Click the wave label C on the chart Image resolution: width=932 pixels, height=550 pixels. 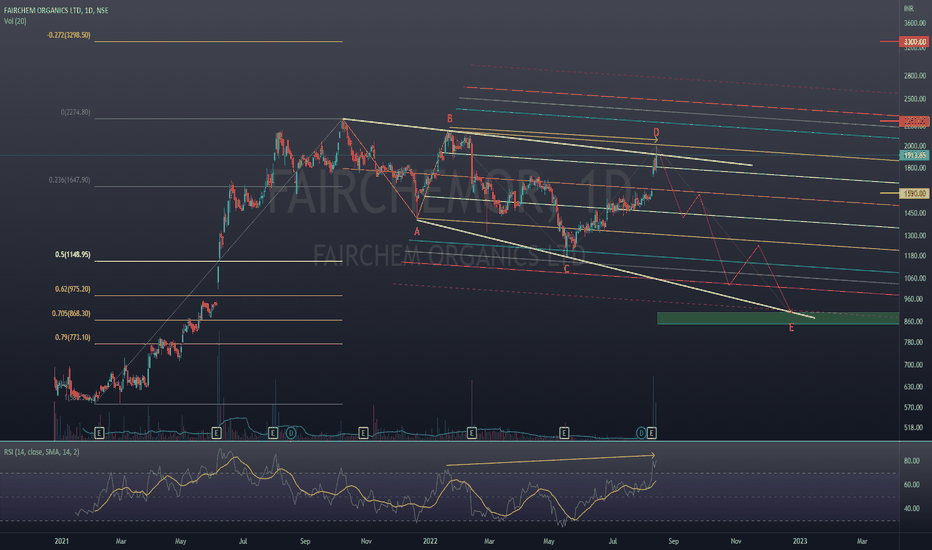tap(566, 269)
